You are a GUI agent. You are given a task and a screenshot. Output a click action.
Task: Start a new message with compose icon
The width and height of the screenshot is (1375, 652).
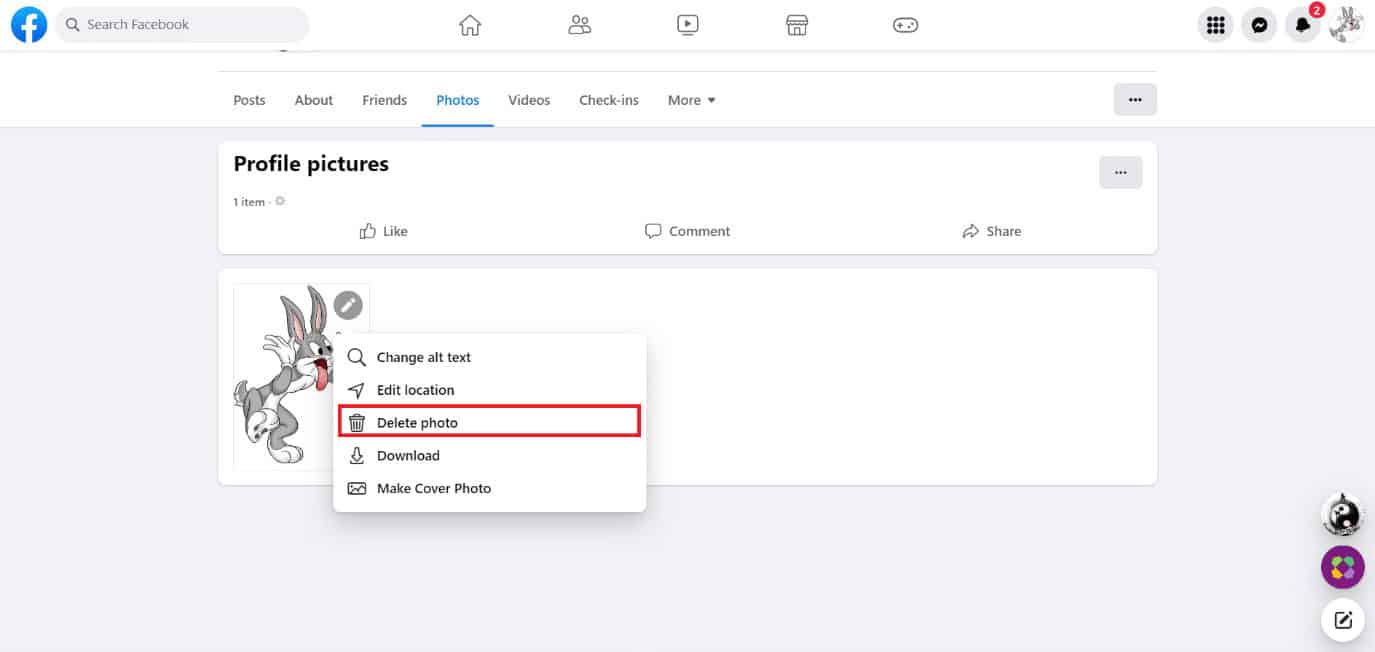1343,620
